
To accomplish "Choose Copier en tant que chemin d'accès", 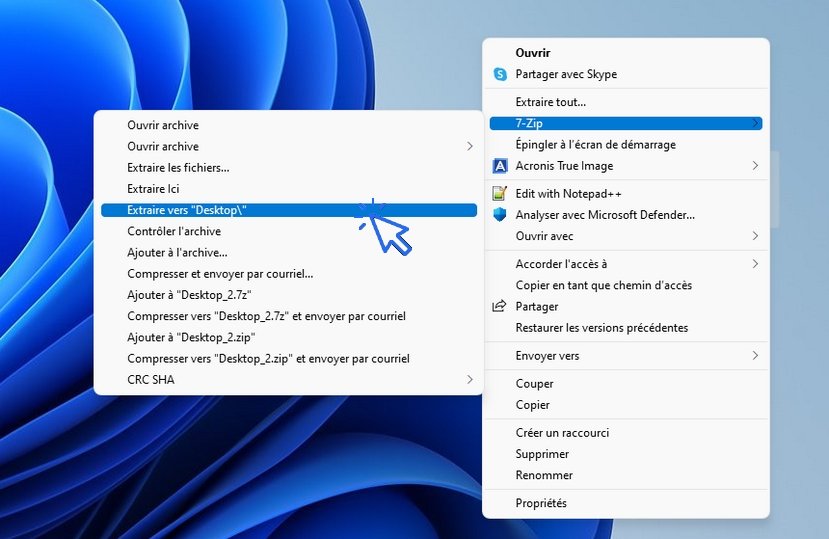I will 625,285.
